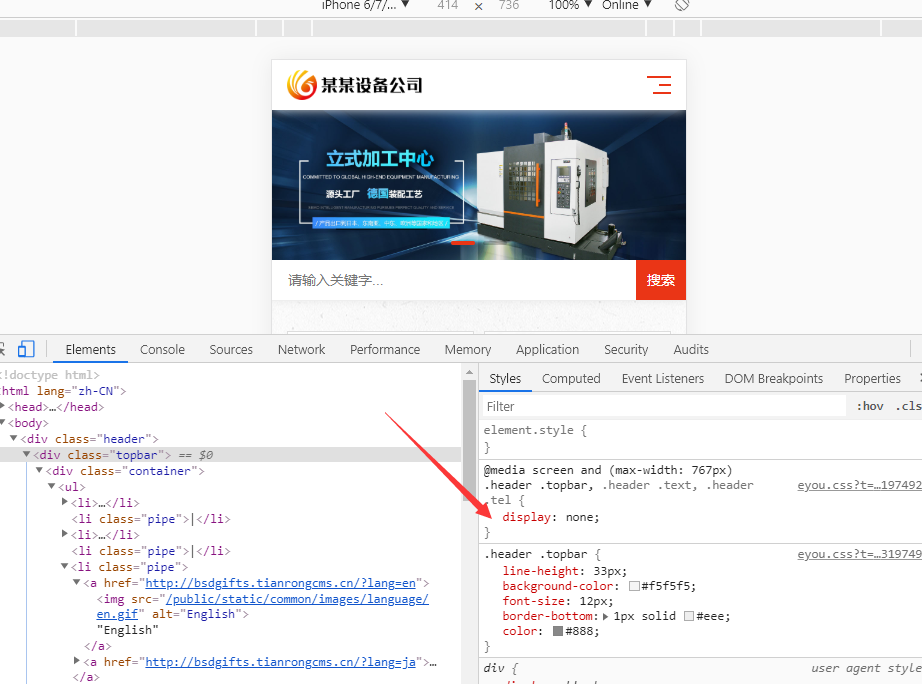Click the rotate screen icon

[x=682, y=5]
